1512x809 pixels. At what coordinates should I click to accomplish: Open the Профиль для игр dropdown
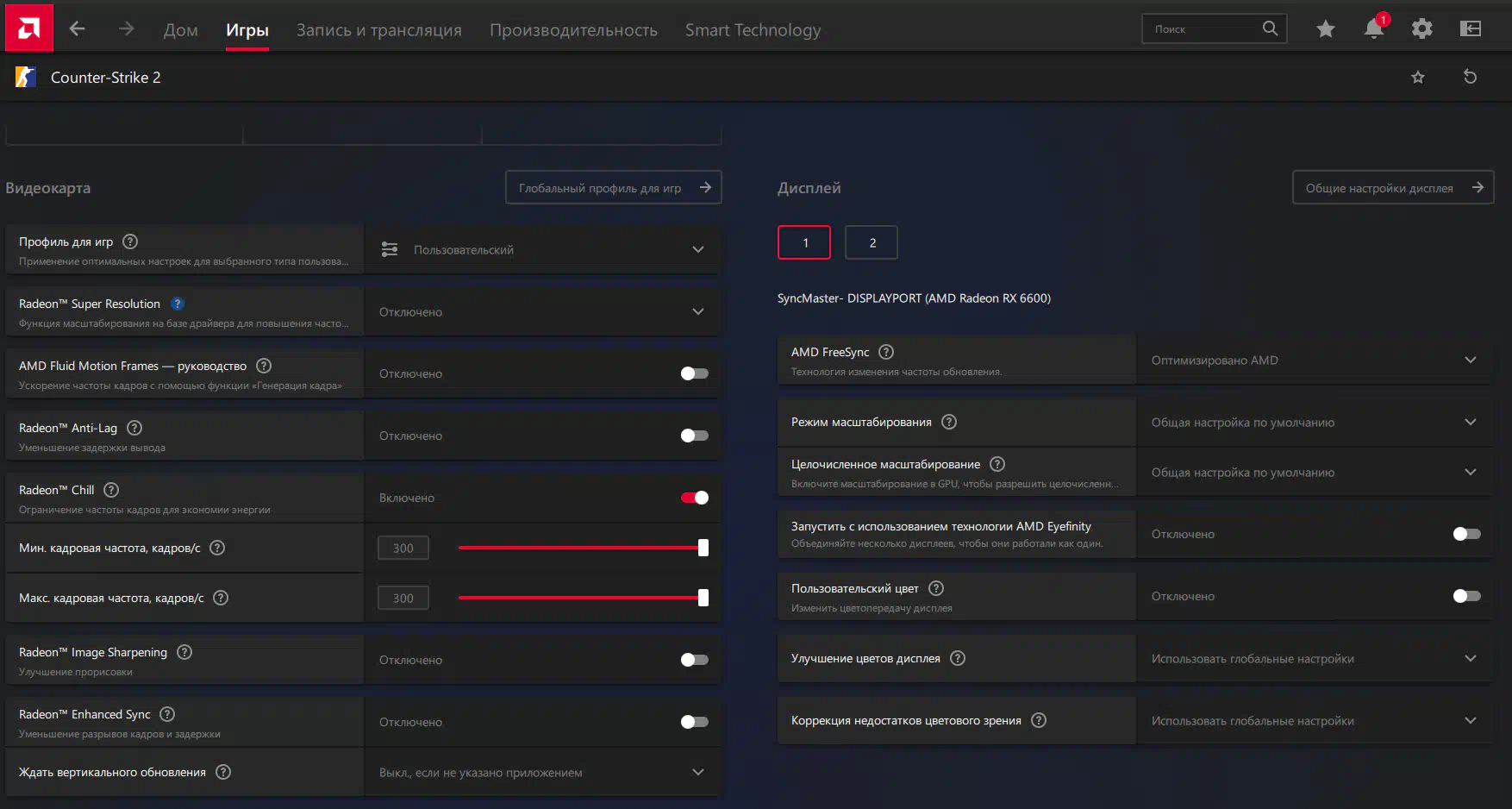697,249
